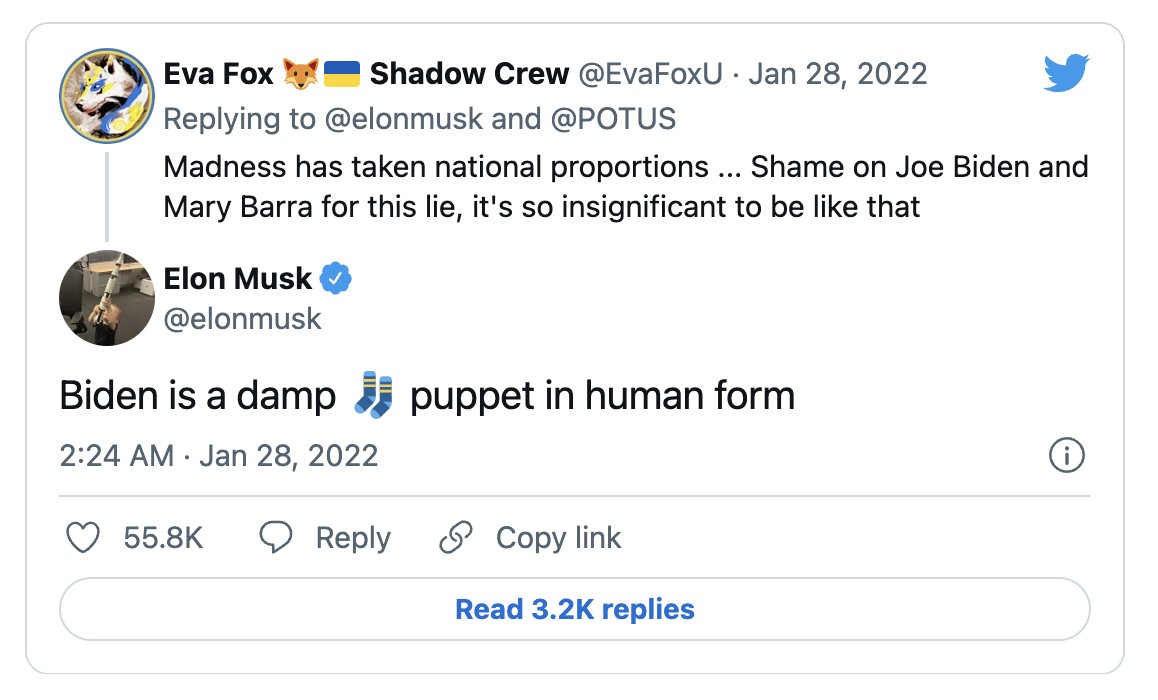Open the @POTUS mention link
The image size is (1158, 700).
tap(612, 119)
